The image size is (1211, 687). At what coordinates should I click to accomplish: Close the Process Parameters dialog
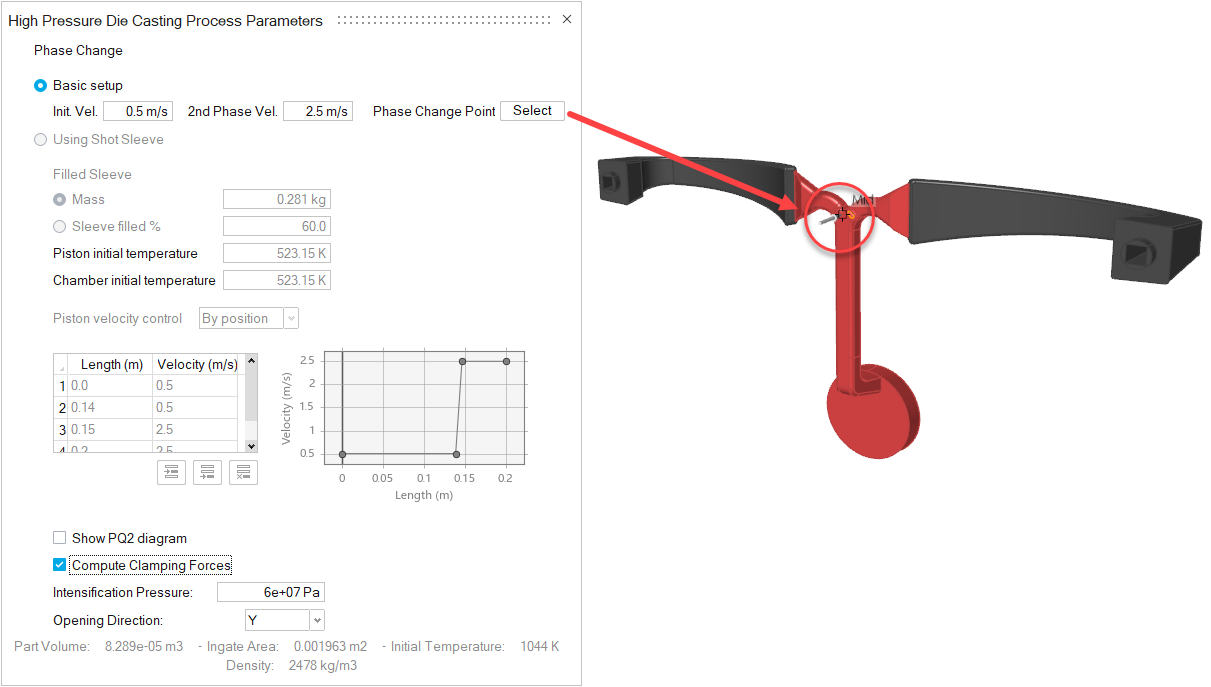pyautogui.click(x=567, y=19)
